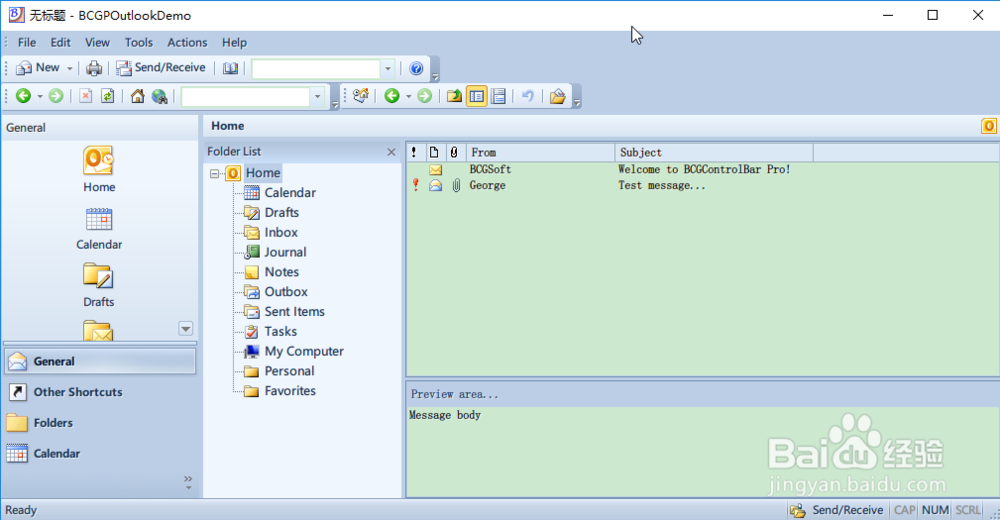Viewport: 1000px width, 520px height.
Task: Click the Undo arrow icon
Action: [x=527, y=96]
